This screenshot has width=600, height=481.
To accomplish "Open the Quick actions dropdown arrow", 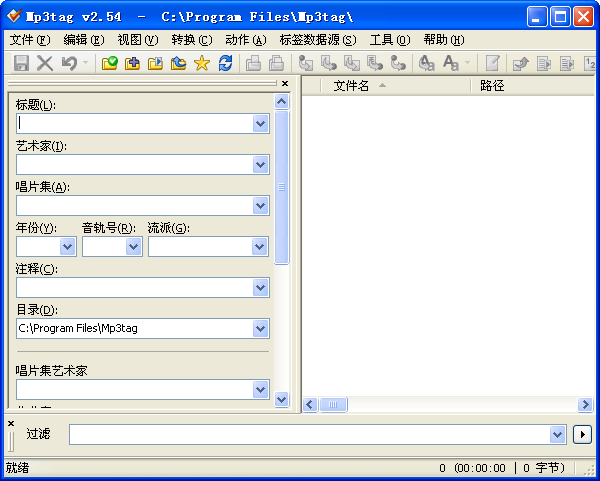I will pyautogui.click(x=468, y=62).
